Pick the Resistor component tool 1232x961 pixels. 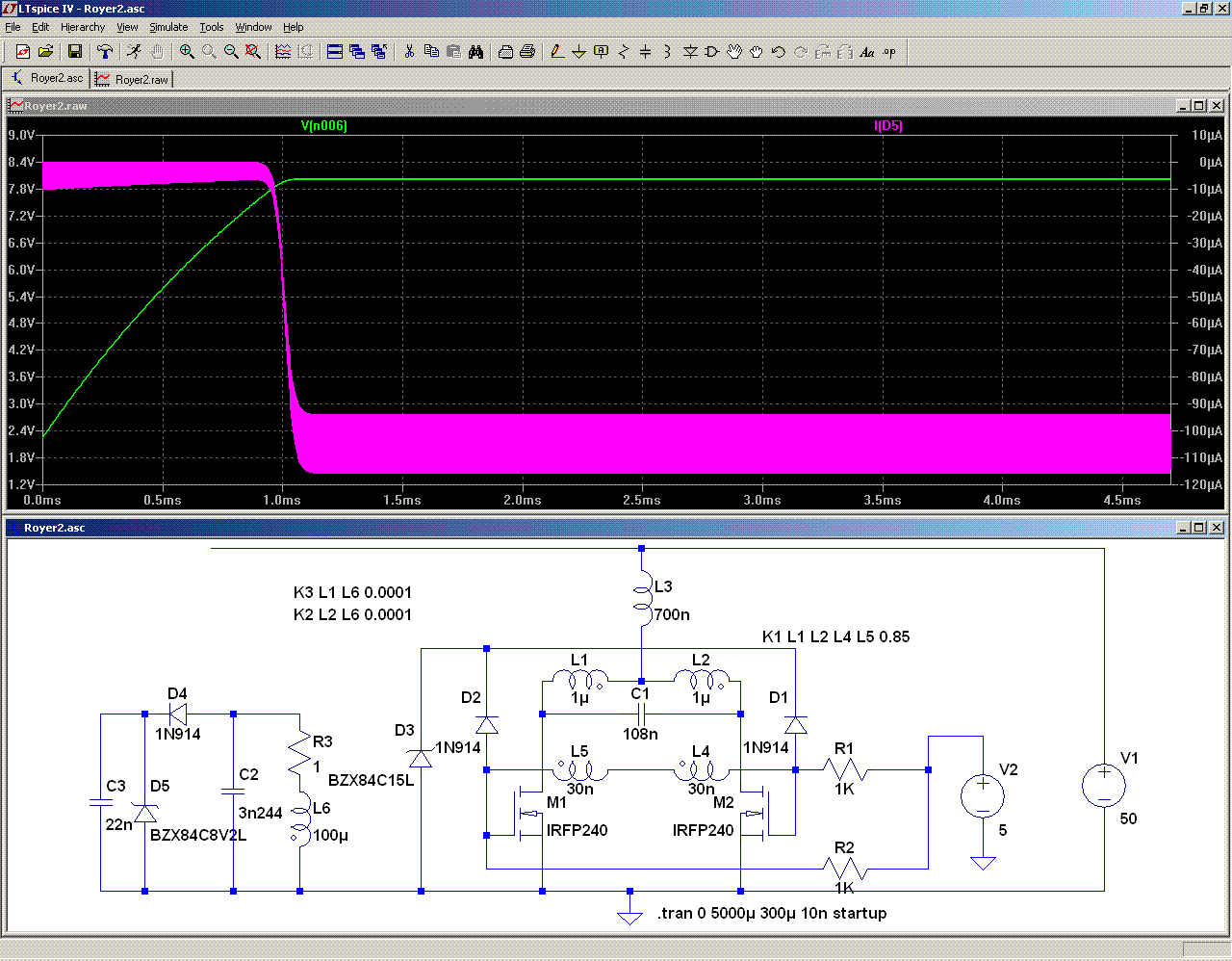click(623, 52)
